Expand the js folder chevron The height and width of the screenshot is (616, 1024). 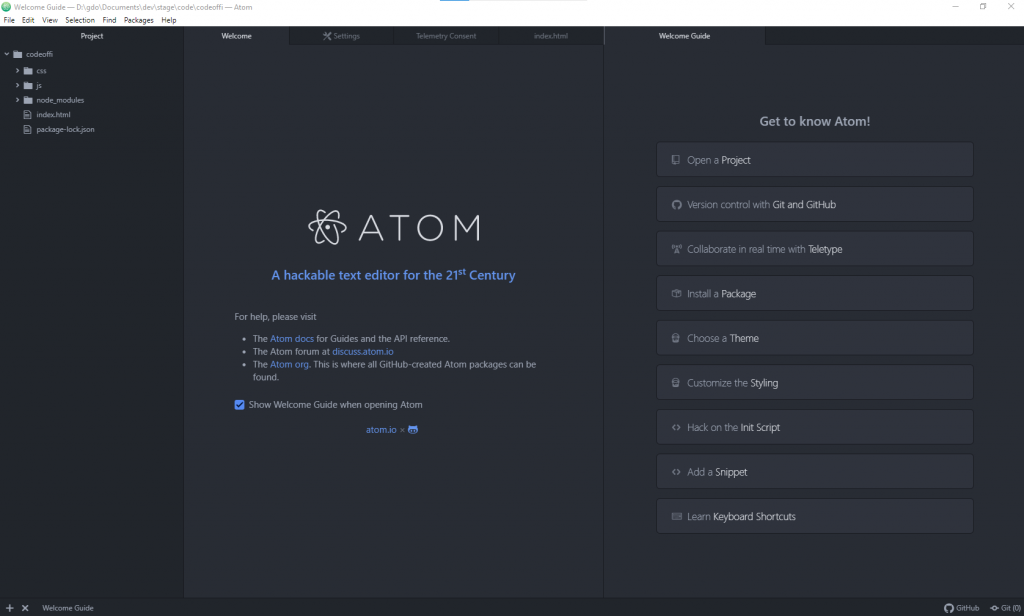point(18,86)
